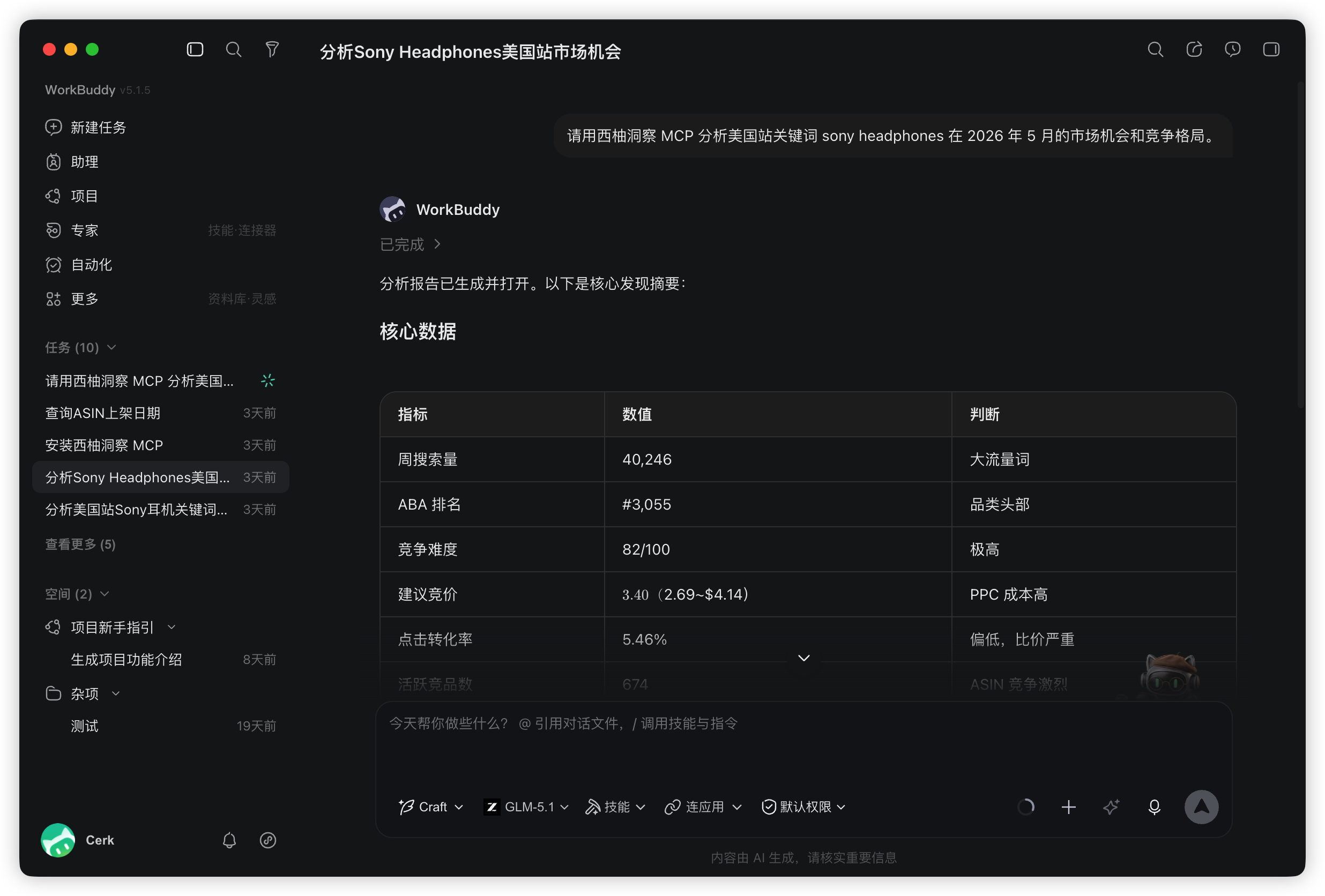Search within conversation using top-right magnifier

point(1155,50)
